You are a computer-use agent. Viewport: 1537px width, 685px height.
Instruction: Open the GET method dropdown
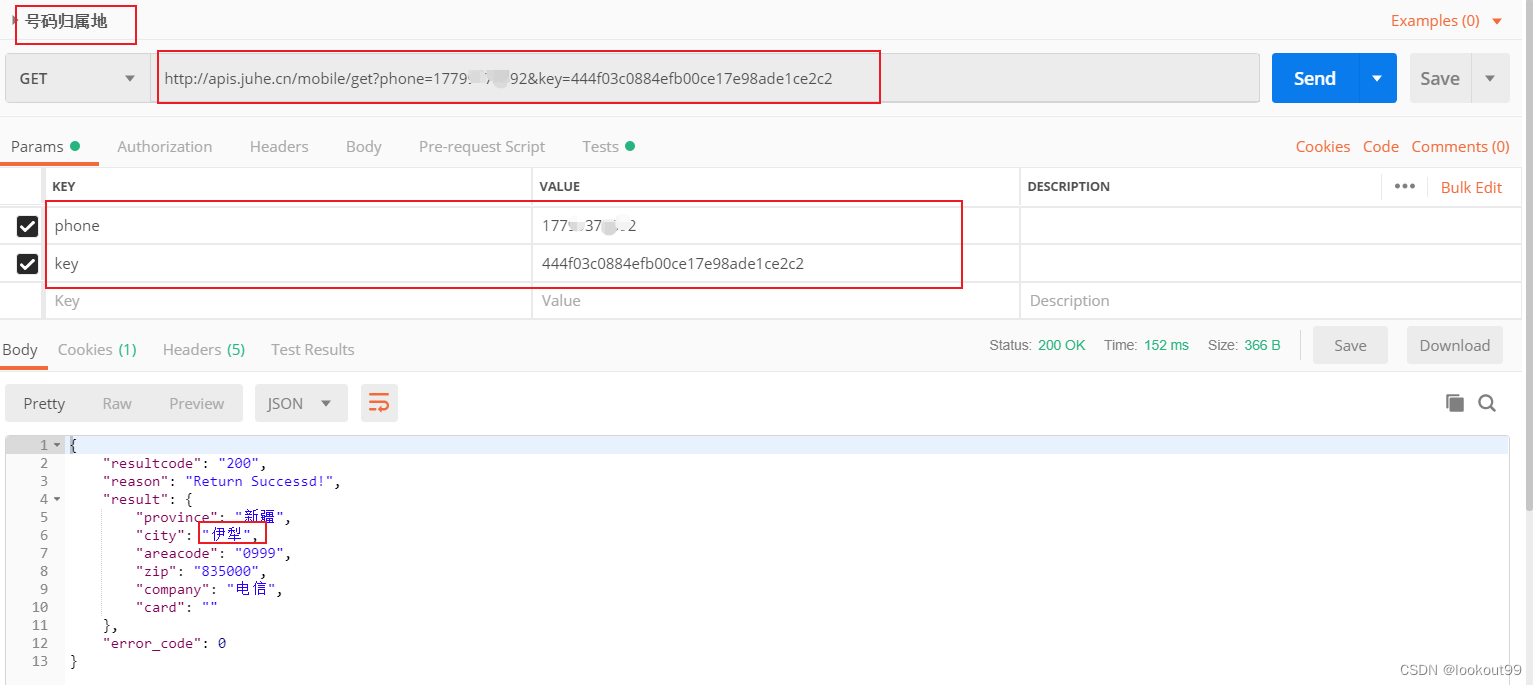point(77,78)
